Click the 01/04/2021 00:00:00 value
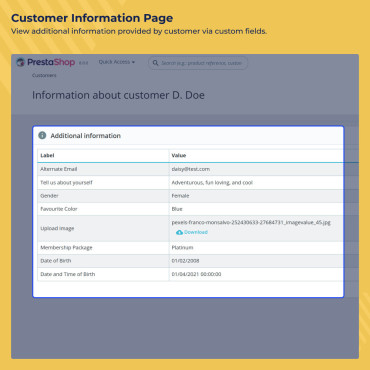This screenshot has height=370, width=370. (x=196, y=274)
